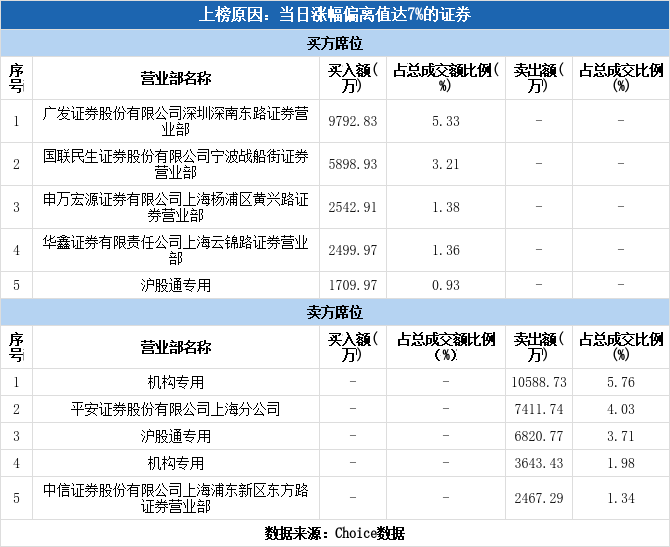Select the sell amount 10588.73
The width and height of the screenshot is (670, 547).
pyautogui.click(x=539, y=382)
